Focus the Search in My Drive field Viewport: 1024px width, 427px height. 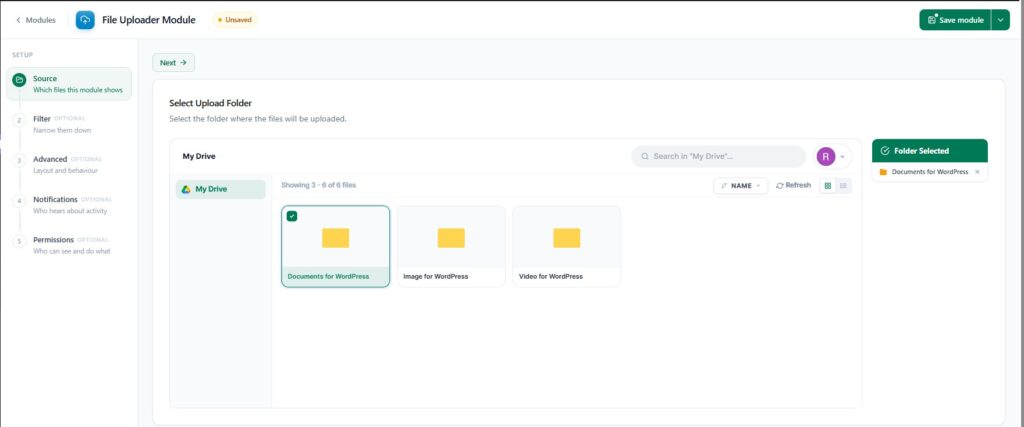coord(718,157)
